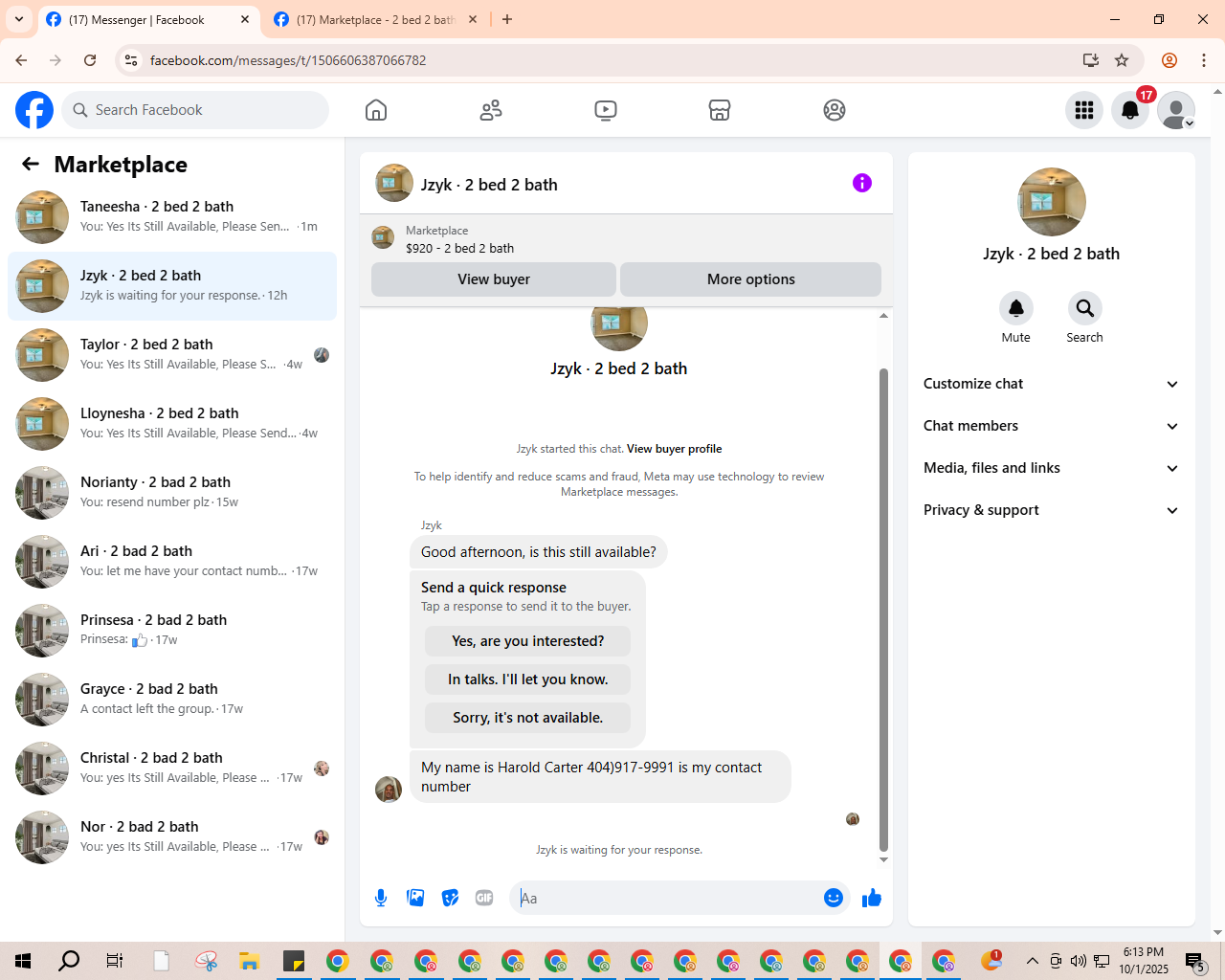Image resolution: width=1225 pixels, height=980 pixels.
Task: Search in conversation with magnifier icon
Action: (1085, 308)
